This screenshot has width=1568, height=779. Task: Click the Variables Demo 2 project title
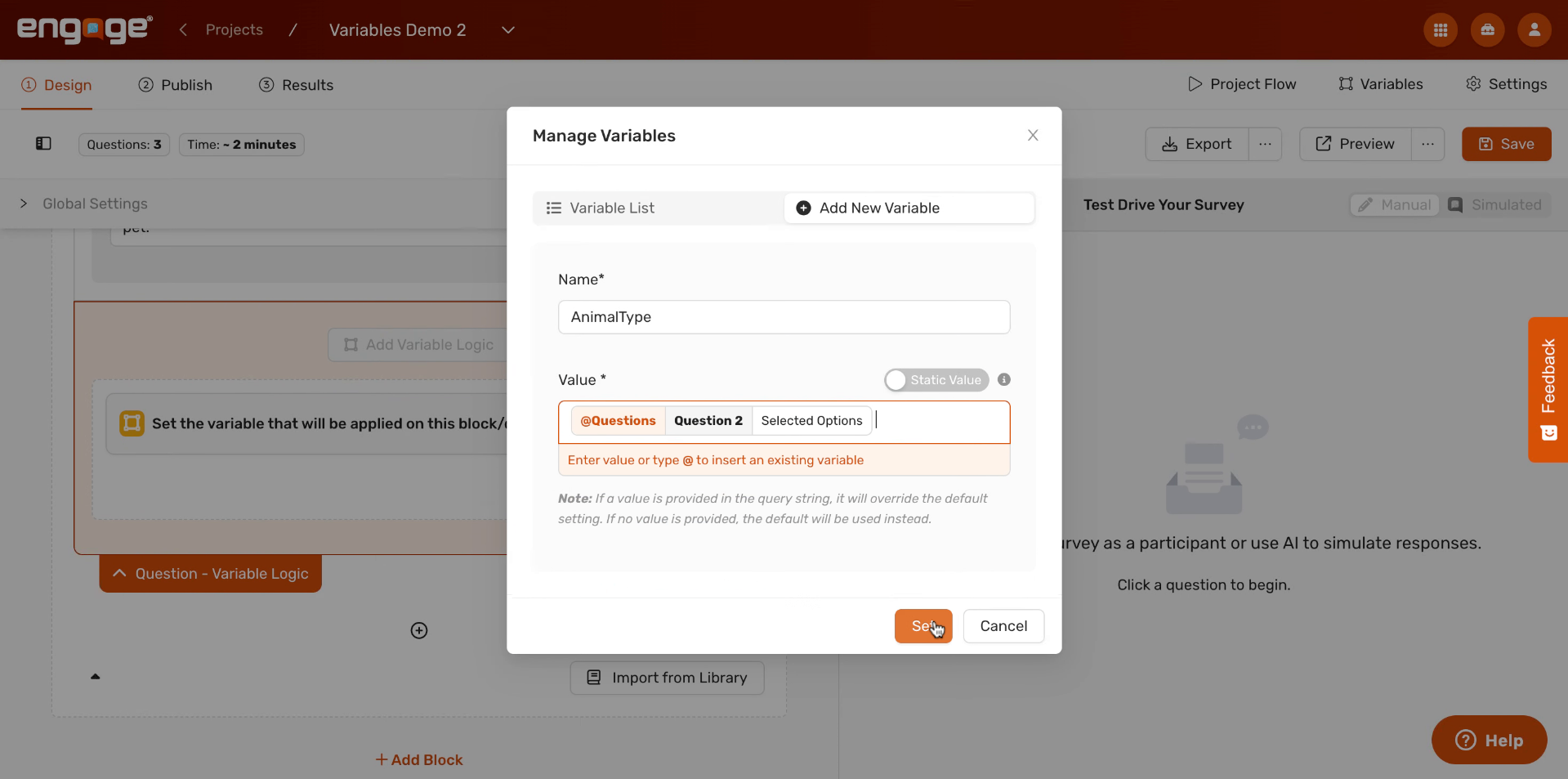pyautogui.click(x=398, y=30)
